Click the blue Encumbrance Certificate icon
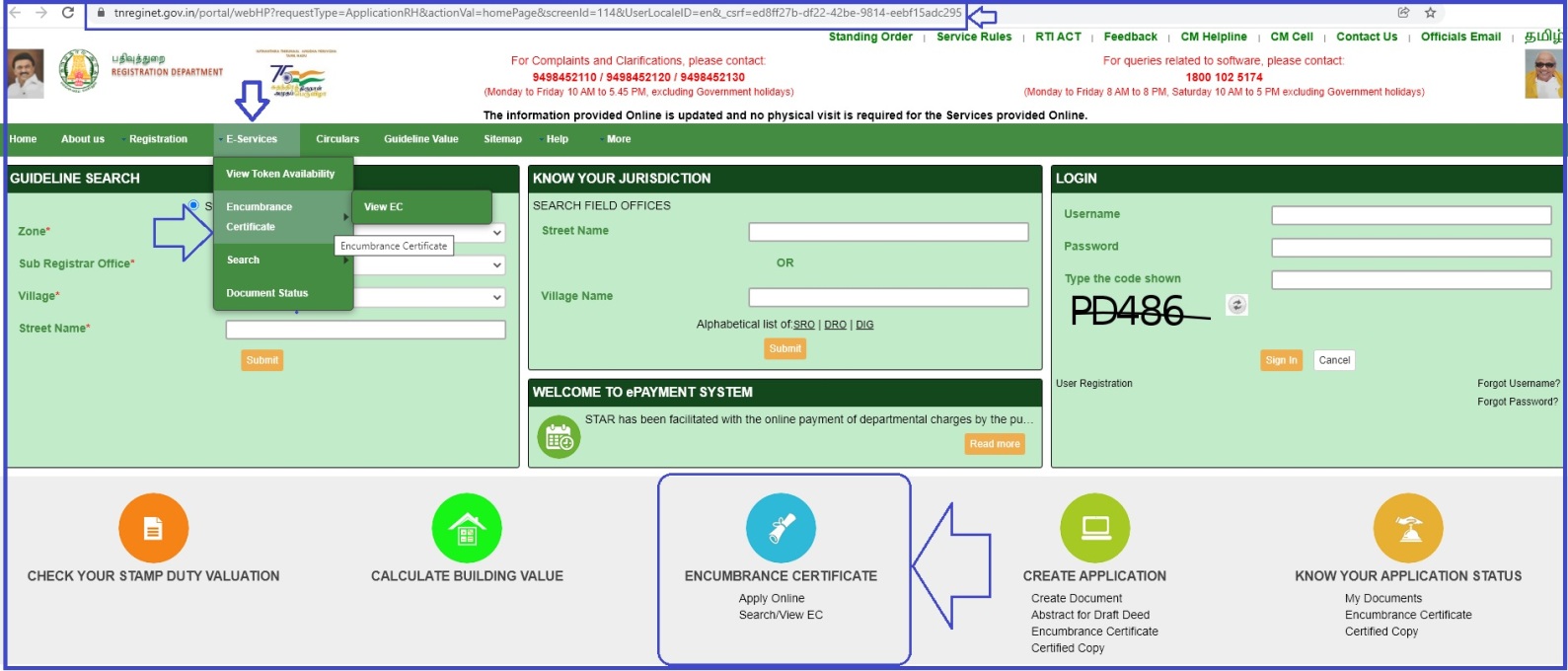Screen dimensions: 1568x671 tap(781, 529)
